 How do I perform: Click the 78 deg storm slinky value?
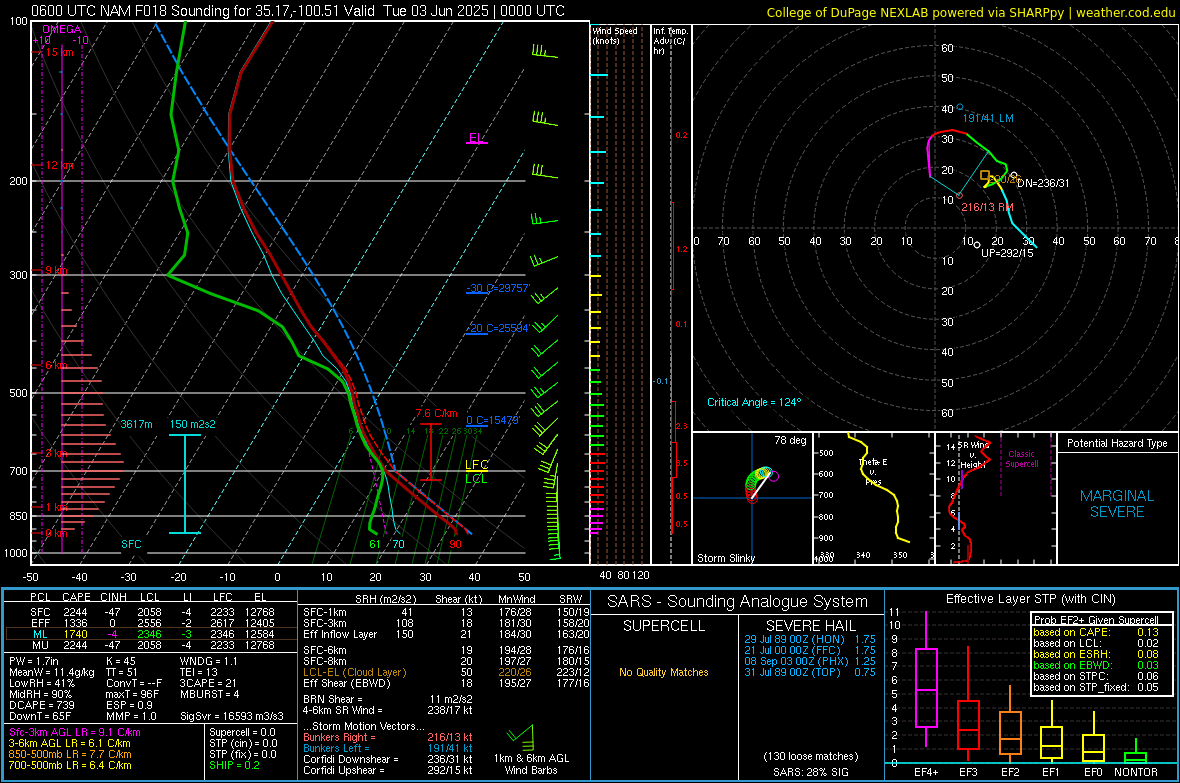click(x=790, y=440)
